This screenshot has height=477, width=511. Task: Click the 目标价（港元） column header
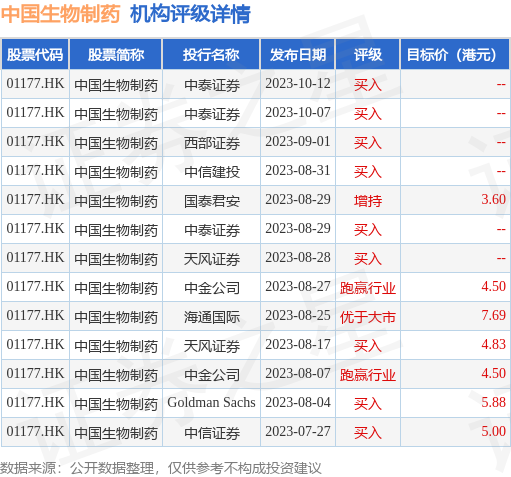coord(455,54)
